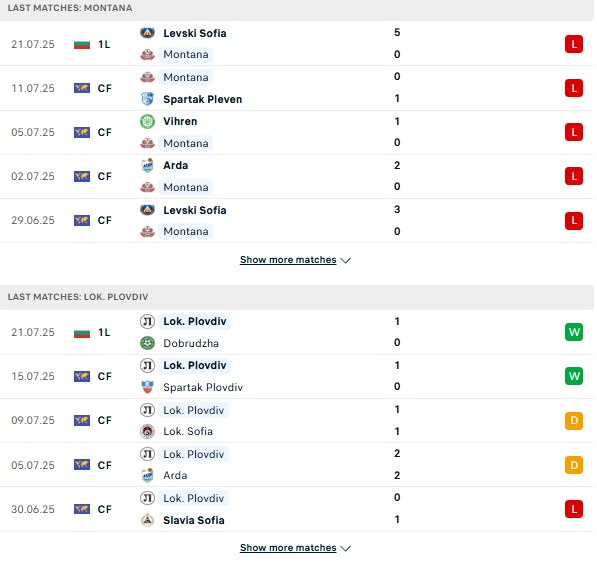Click the Spartak Pleven team logo
Viewport: 597px width, 572px height.
[x=147, y=99]
